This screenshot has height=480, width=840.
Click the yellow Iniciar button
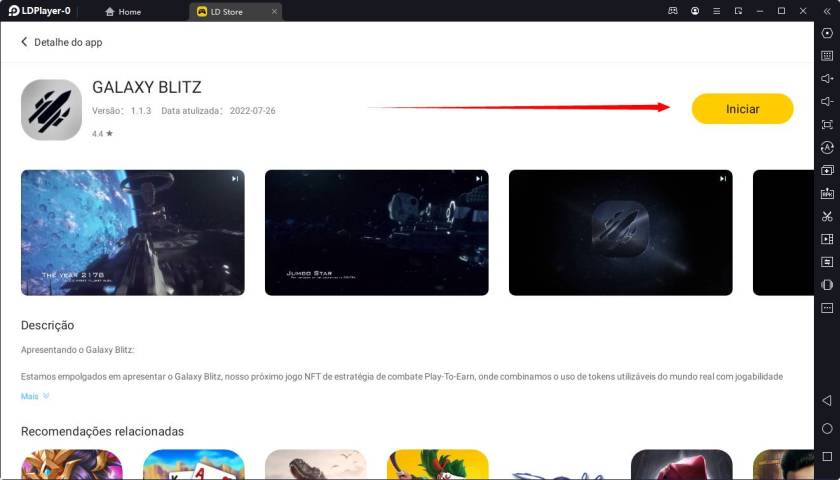tap(742, 109)
